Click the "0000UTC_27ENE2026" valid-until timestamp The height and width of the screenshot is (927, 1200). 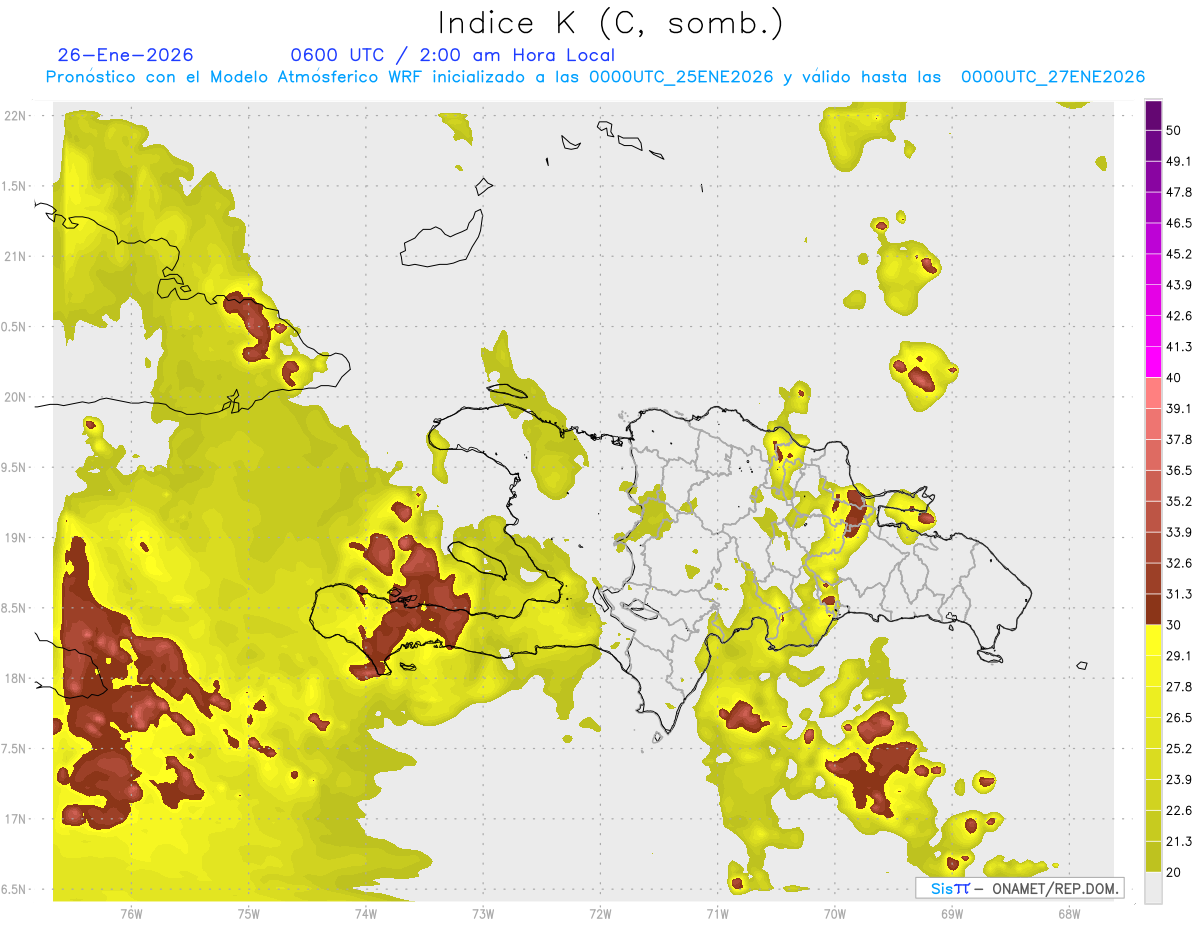click(1053, 77)
